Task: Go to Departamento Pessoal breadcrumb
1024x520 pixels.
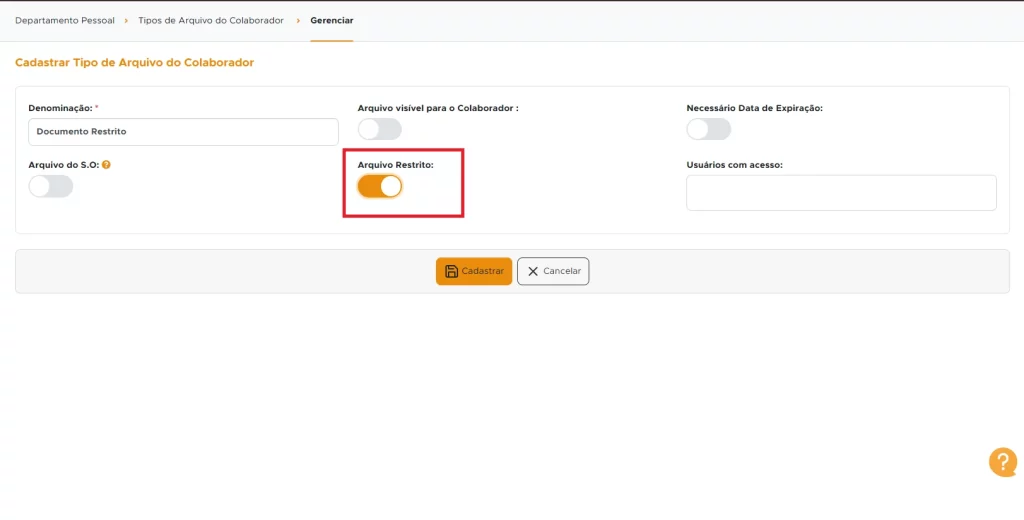Action: [x=65, y=20]
